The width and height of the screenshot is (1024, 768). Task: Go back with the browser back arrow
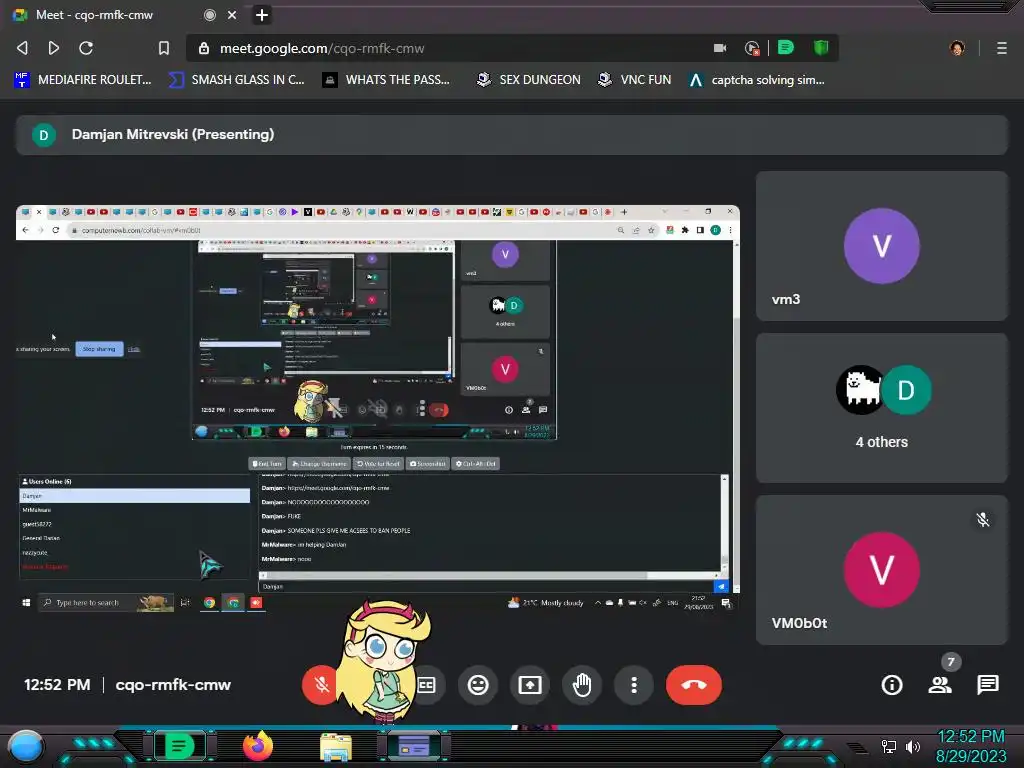[22, 48]
